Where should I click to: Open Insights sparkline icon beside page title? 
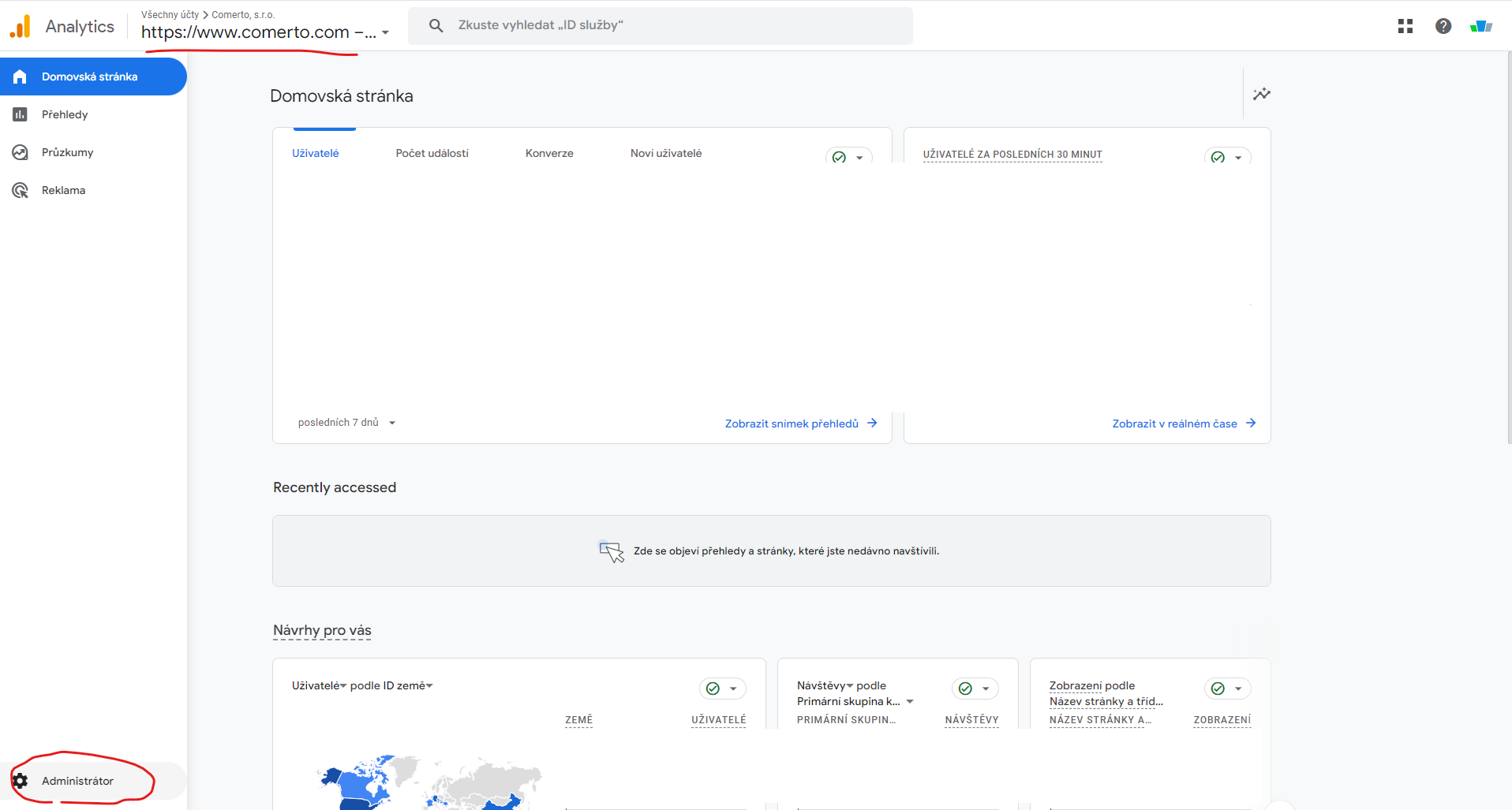pos(1261,94)
